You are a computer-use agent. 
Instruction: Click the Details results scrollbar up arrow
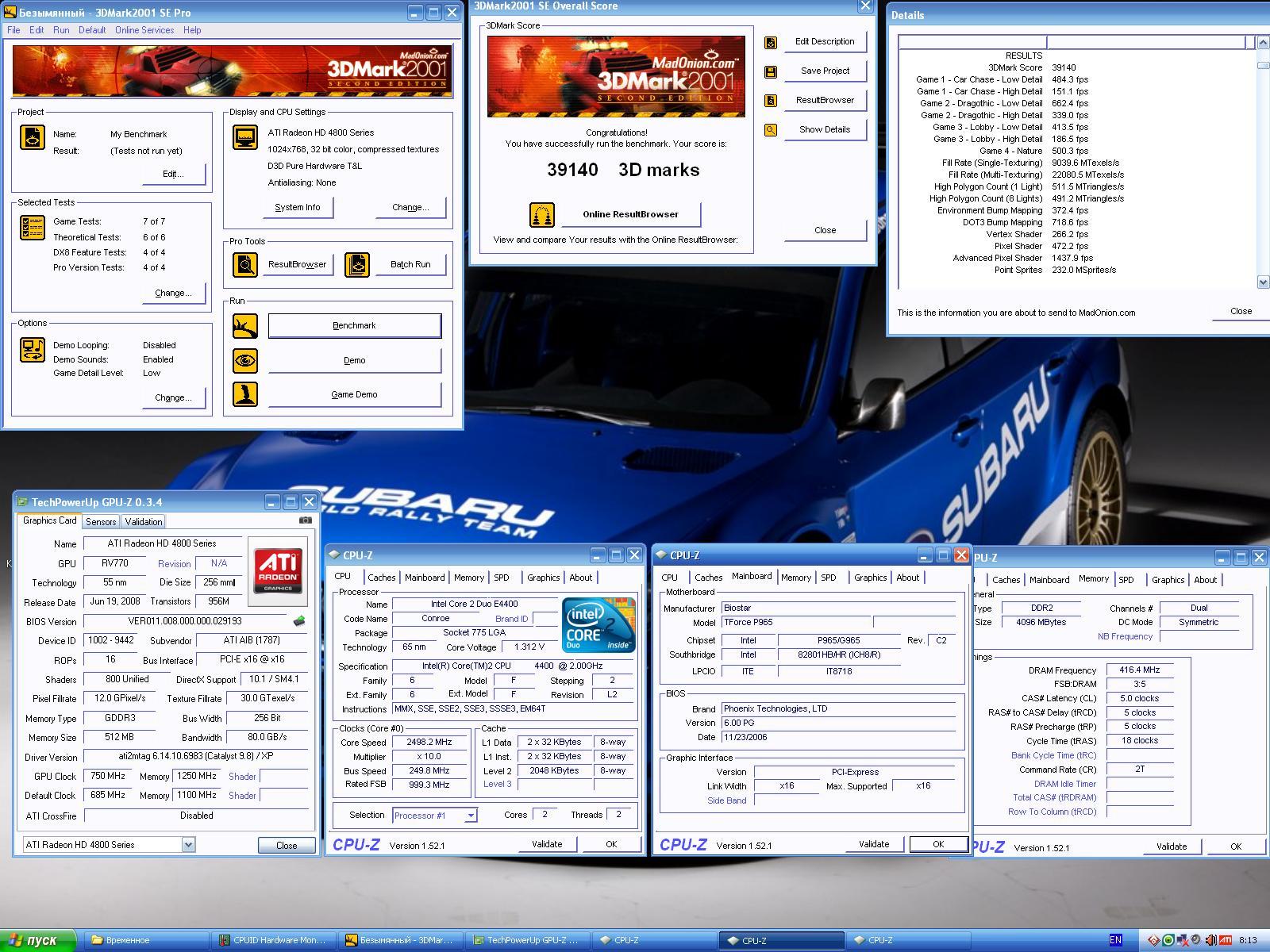(1263, 43)
